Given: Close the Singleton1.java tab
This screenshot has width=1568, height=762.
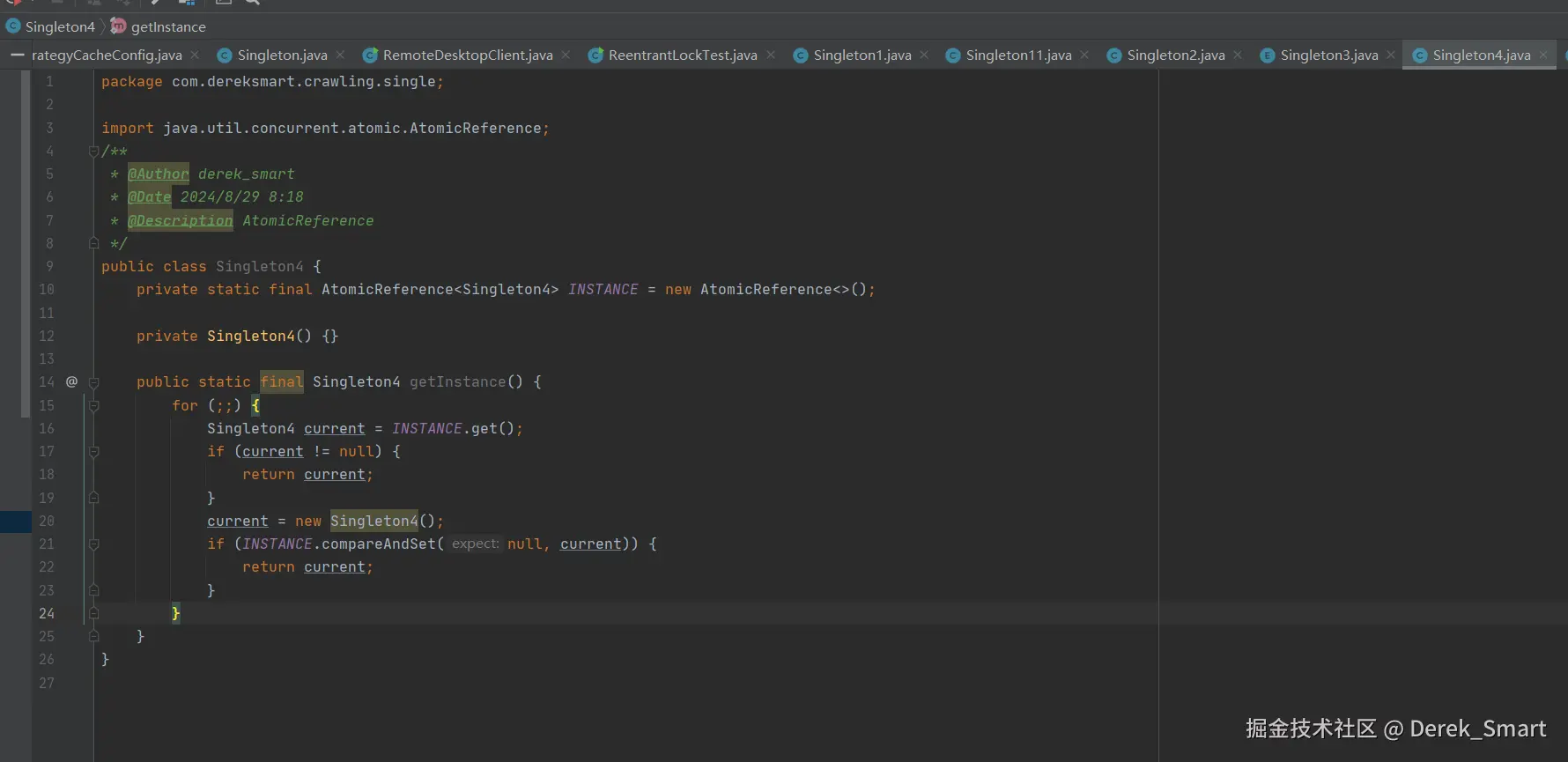Looking at the screenshot, I should [x=924, y=55].
